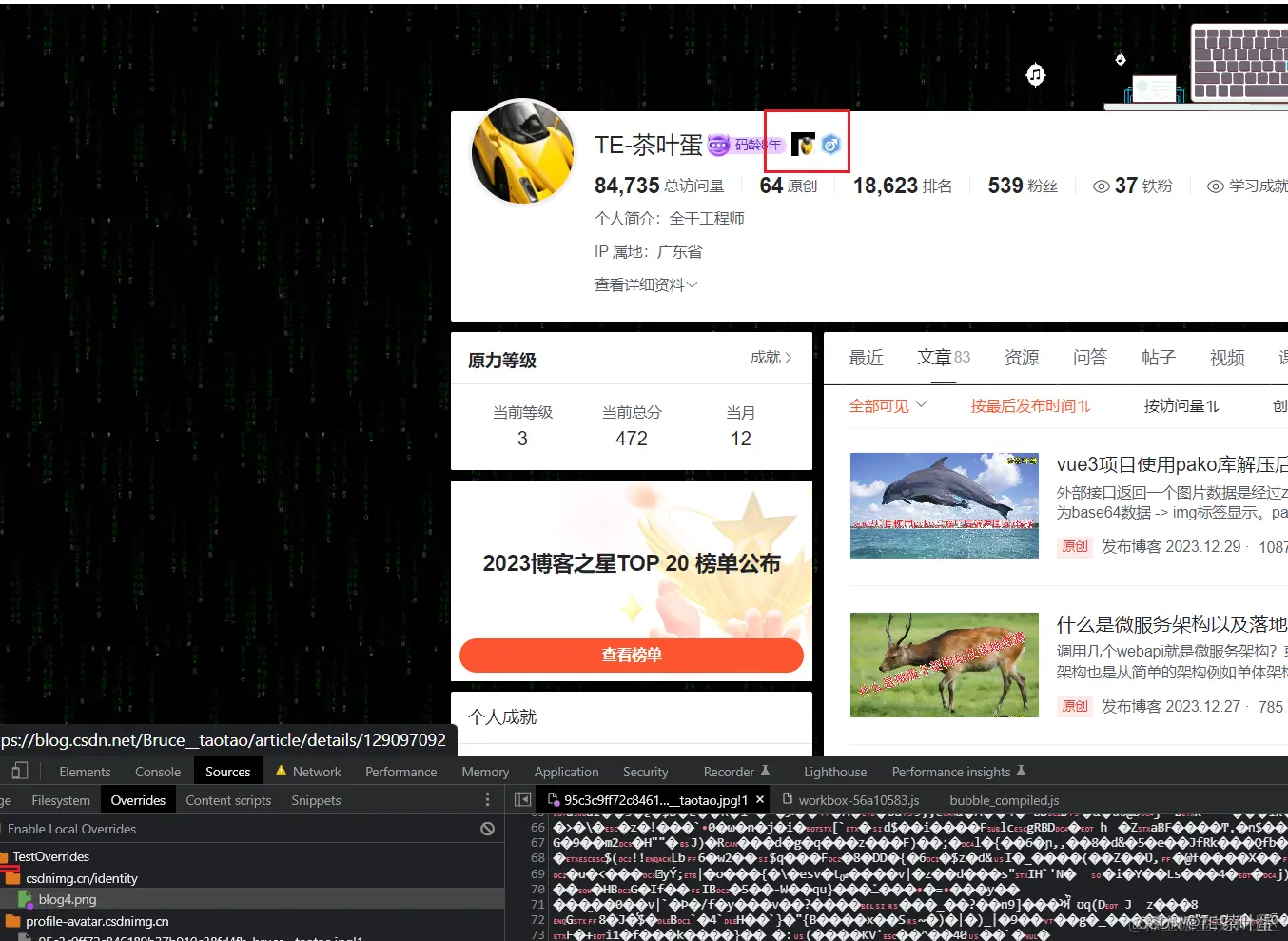Image resolution: width=1288 pixels, height=941 pixels.
Task: Switch to 问答 profile tab
Action: (x=1090, y=358)
